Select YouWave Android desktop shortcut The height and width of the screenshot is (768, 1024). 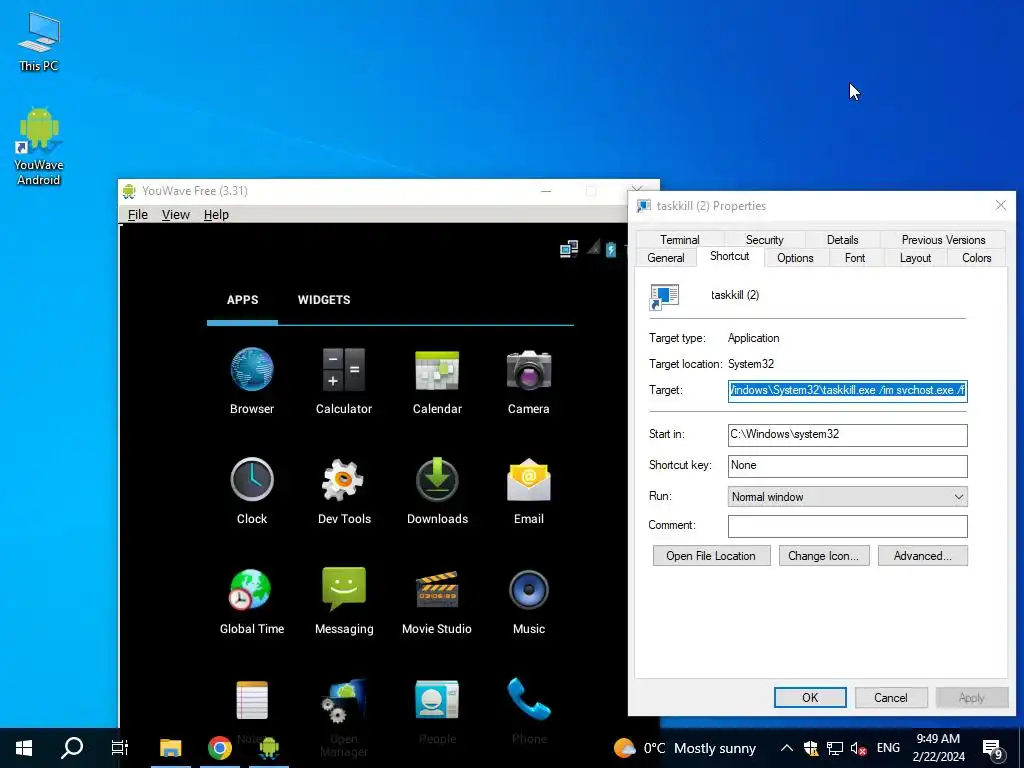pyautogui.click(x=39, y=146)
